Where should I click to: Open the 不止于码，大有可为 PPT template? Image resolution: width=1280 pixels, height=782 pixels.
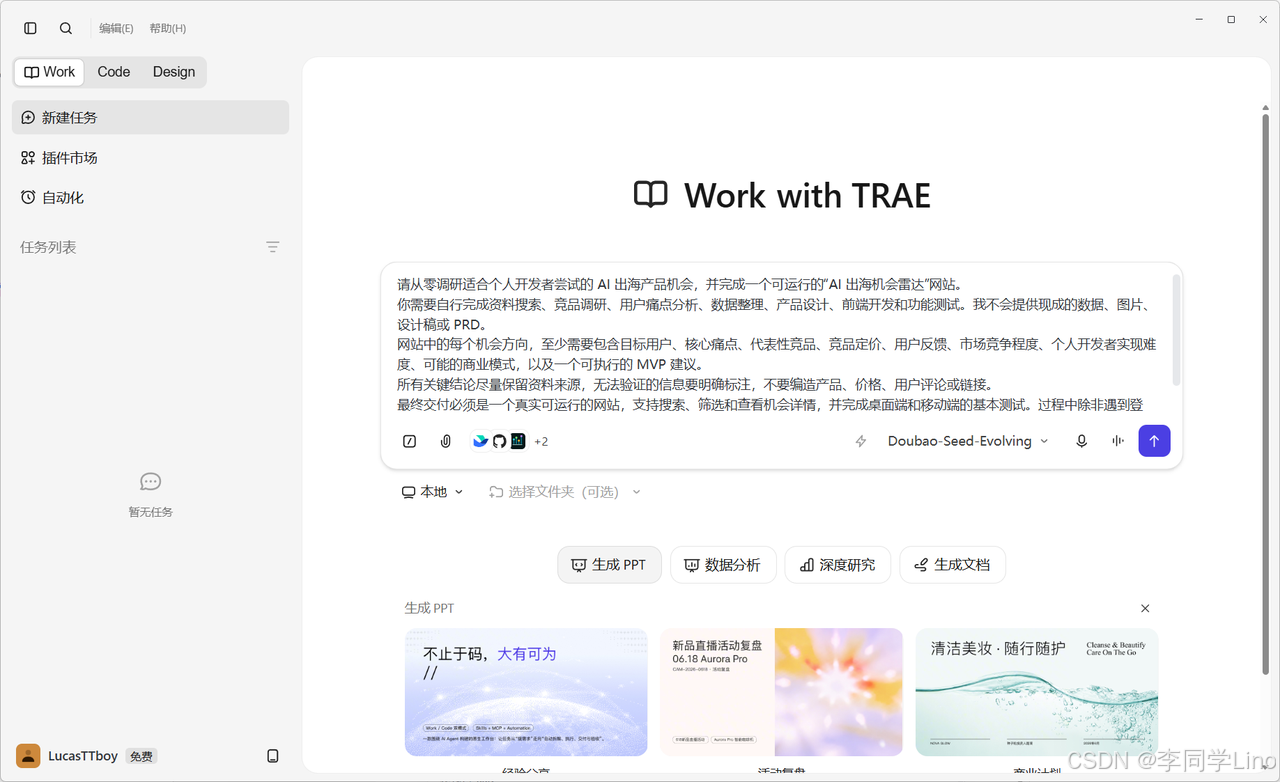tap(526, 692)
